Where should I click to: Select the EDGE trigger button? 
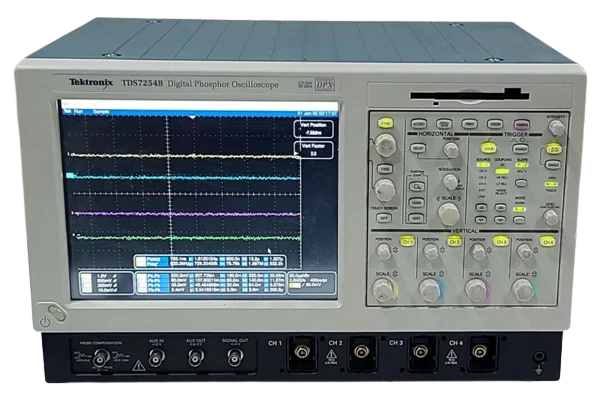(x=488, y=148)
